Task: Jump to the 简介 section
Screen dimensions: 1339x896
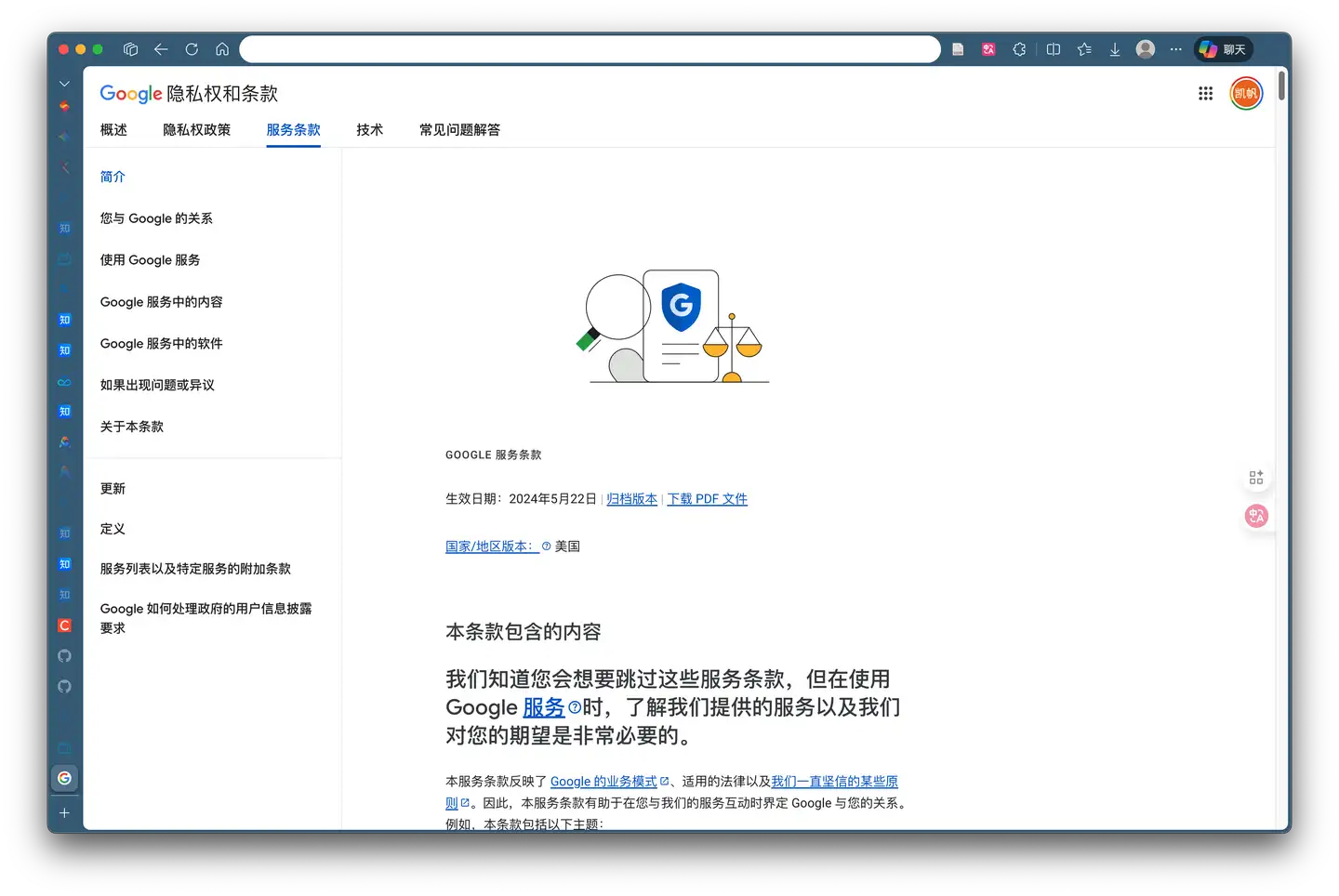Action: pyautogui.click(x=113, y=177)
